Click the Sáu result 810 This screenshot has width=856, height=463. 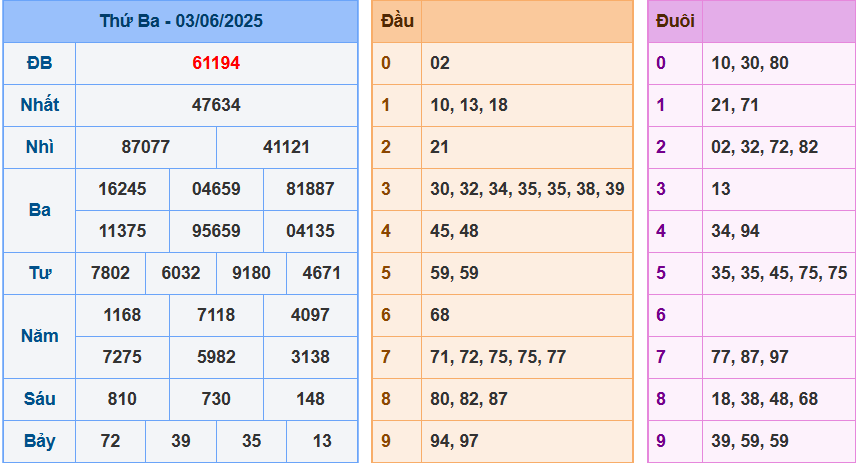click(x=122, y=399)
